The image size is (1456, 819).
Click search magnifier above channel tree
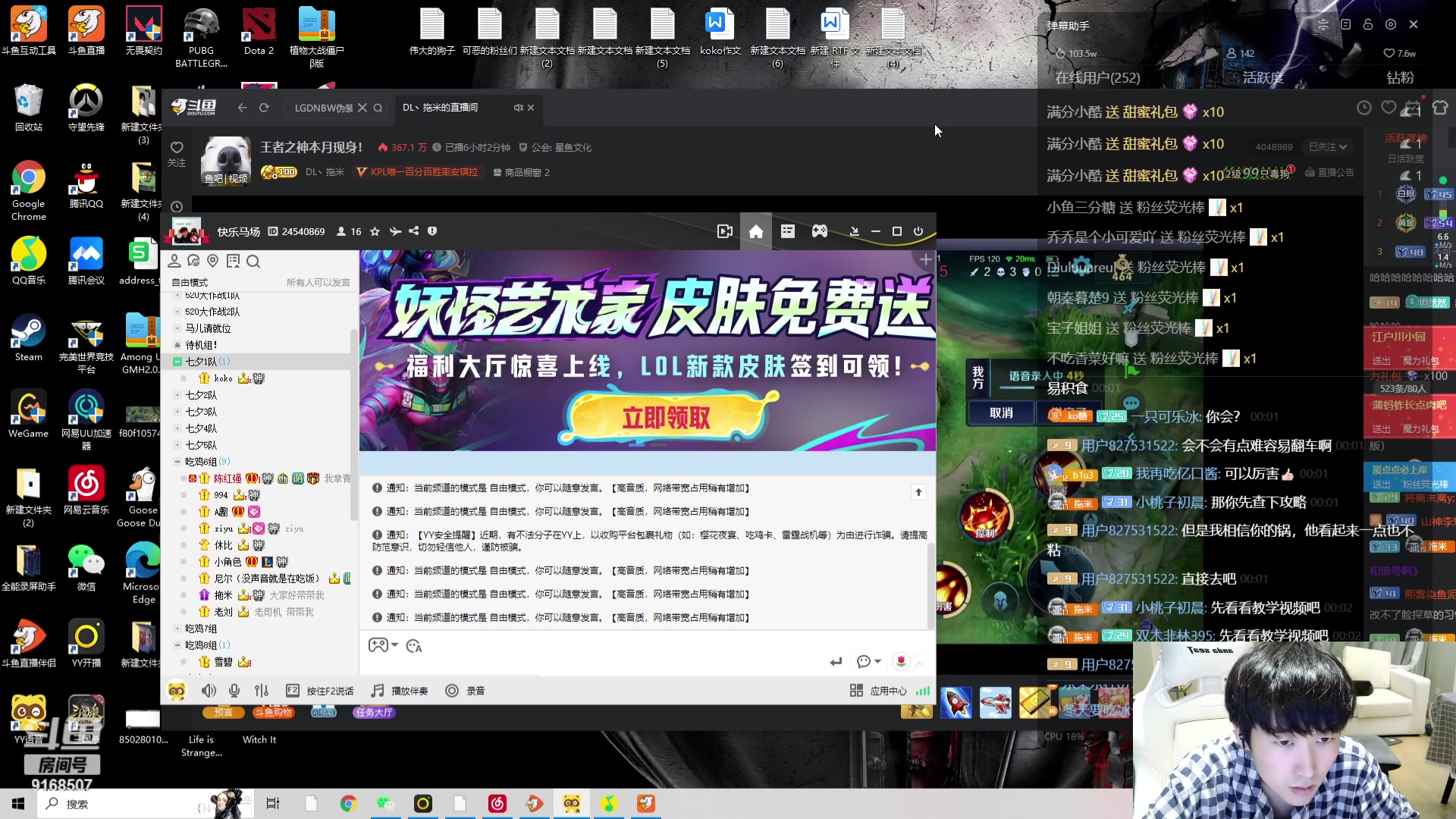click(x=253, y=262)
